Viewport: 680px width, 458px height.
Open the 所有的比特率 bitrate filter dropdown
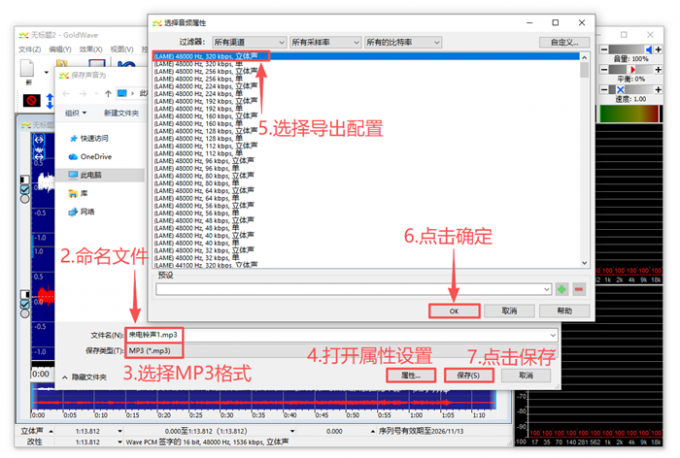[403, 42]
